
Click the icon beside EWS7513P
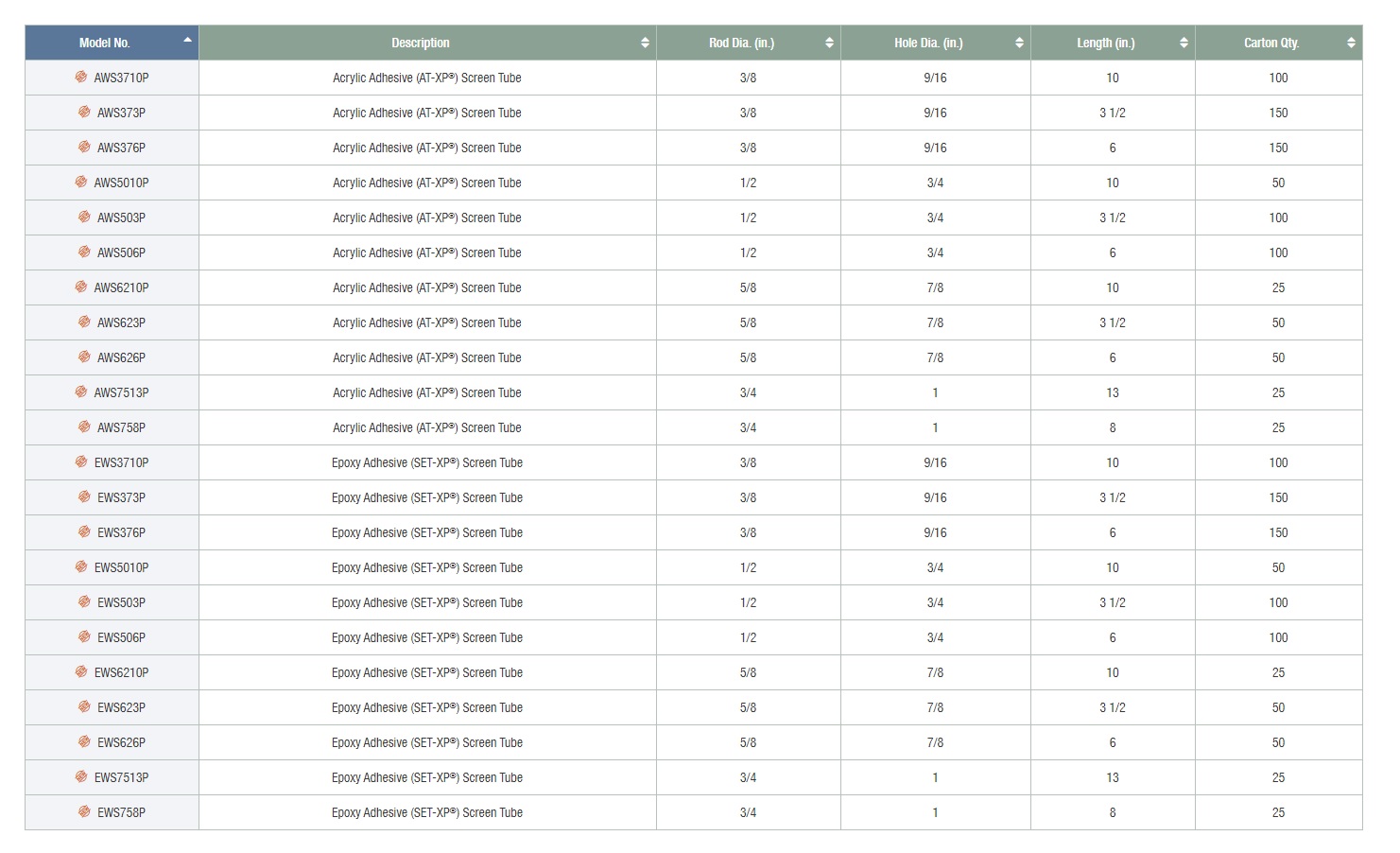click(x=81, y=777)
